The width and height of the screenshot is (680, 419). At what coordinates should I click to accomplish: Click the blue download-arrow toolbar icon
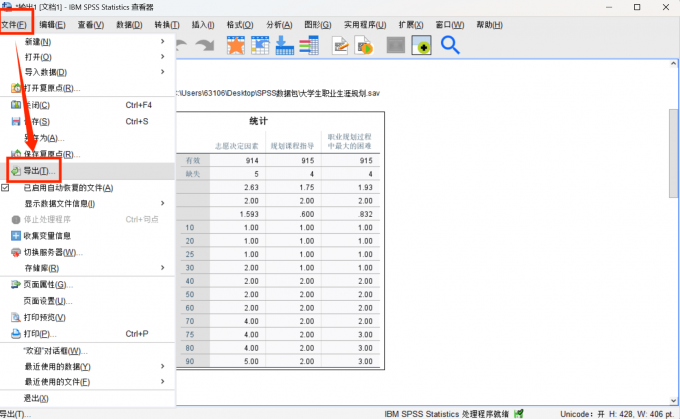point(284,45)
